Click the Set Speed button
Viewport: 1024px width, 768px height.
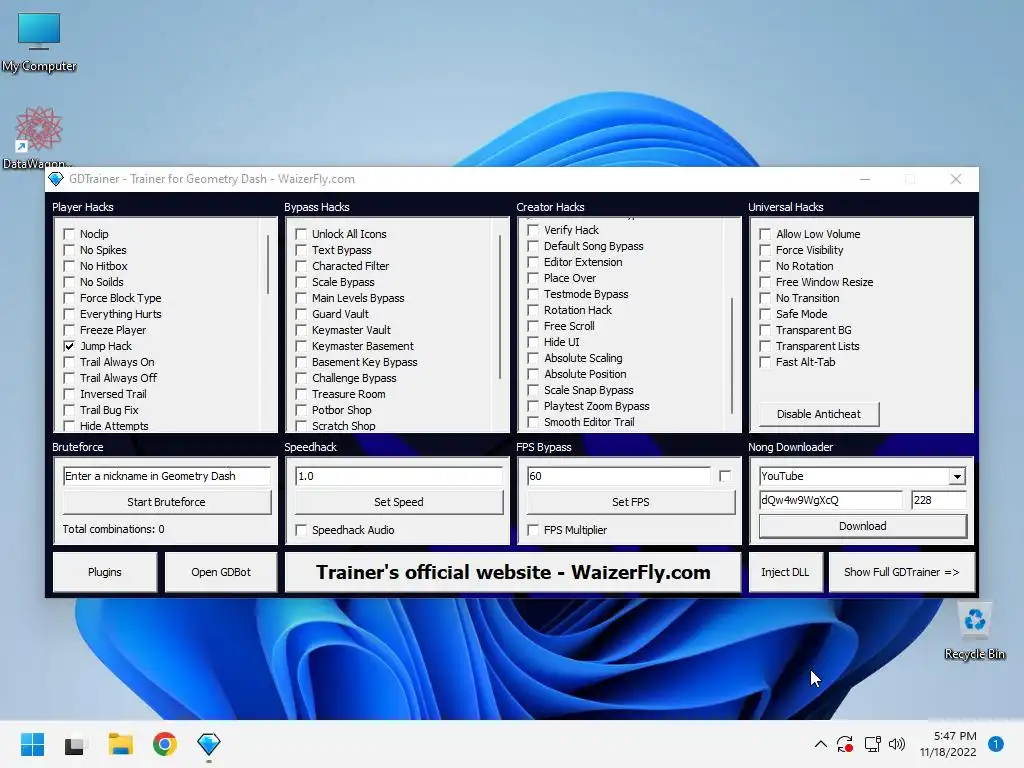(x=398, y=502)
